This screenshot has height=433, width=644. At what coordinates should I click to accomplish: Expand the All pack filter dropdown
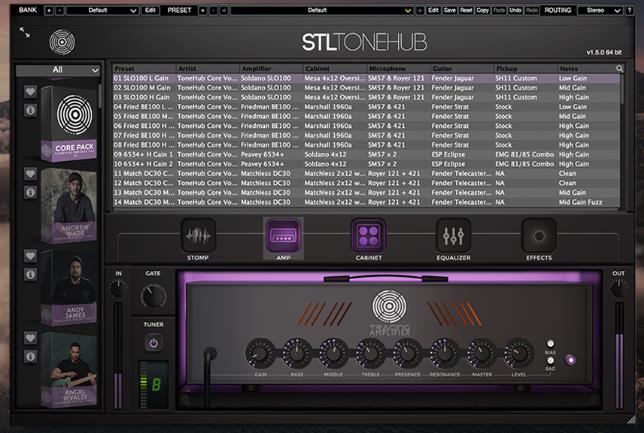tap(64, 70)
